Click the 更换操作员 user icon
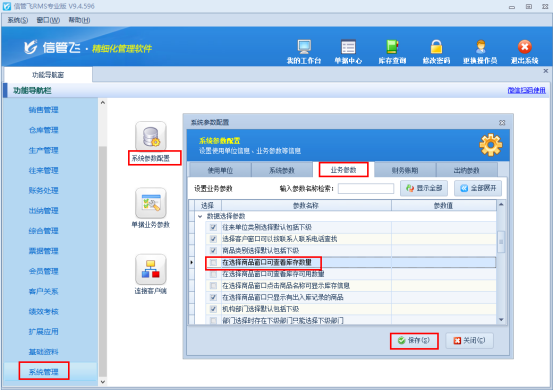 click(480, 47)
